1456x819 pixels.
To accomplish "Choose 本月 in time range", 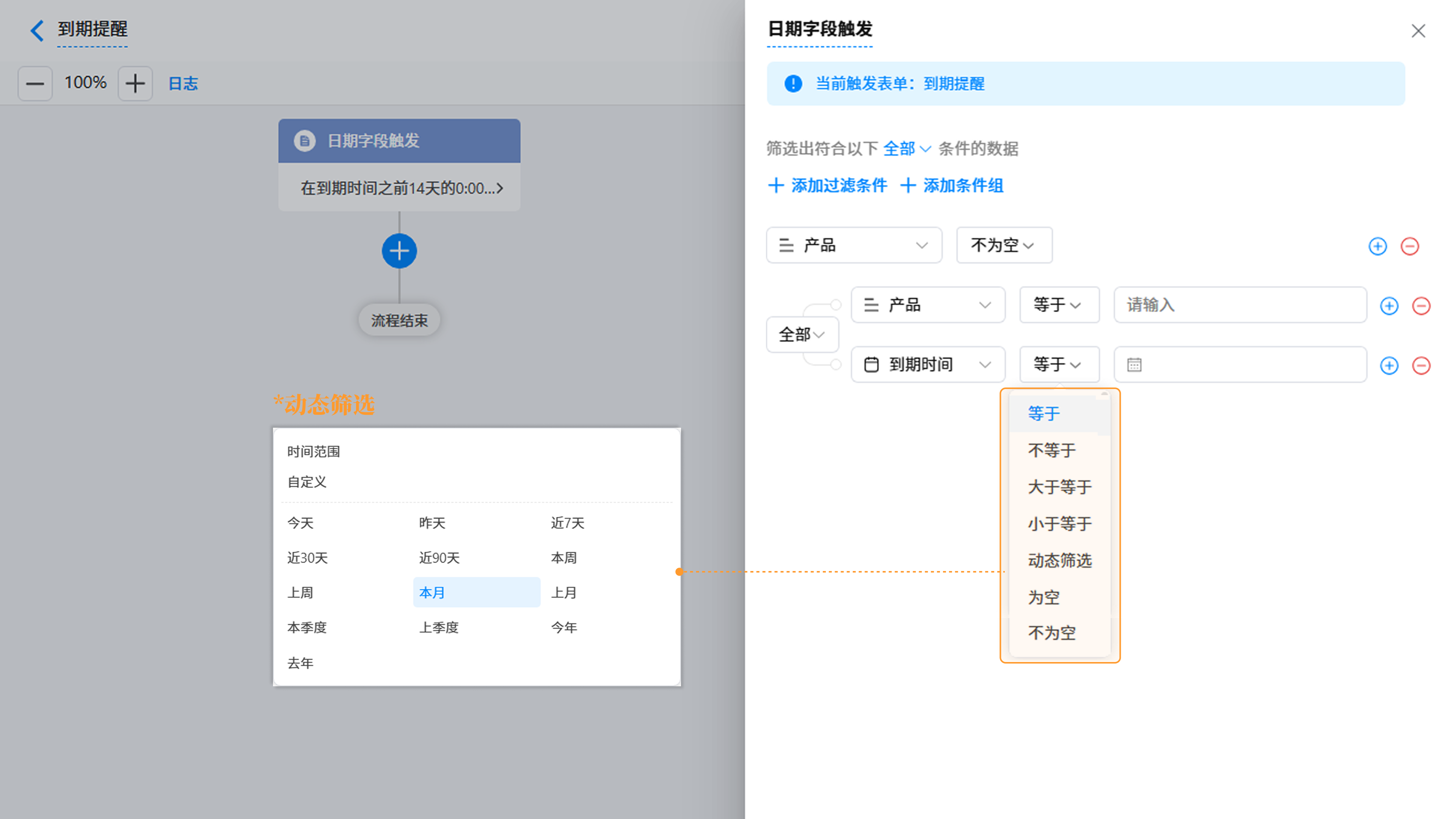I will pyautogui.click(x=477, y=592).
